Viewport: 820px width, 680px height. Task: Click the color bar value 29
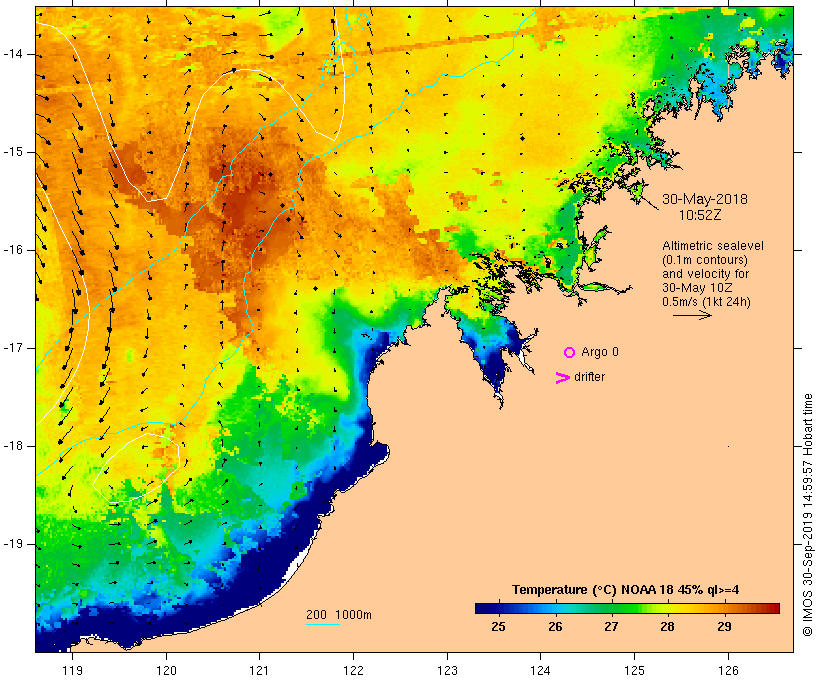click(724, 626)
